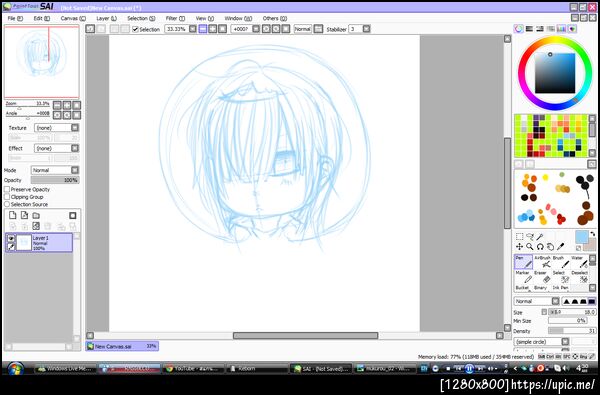
Task: Select the Marker tool
Action: [523, 277]
